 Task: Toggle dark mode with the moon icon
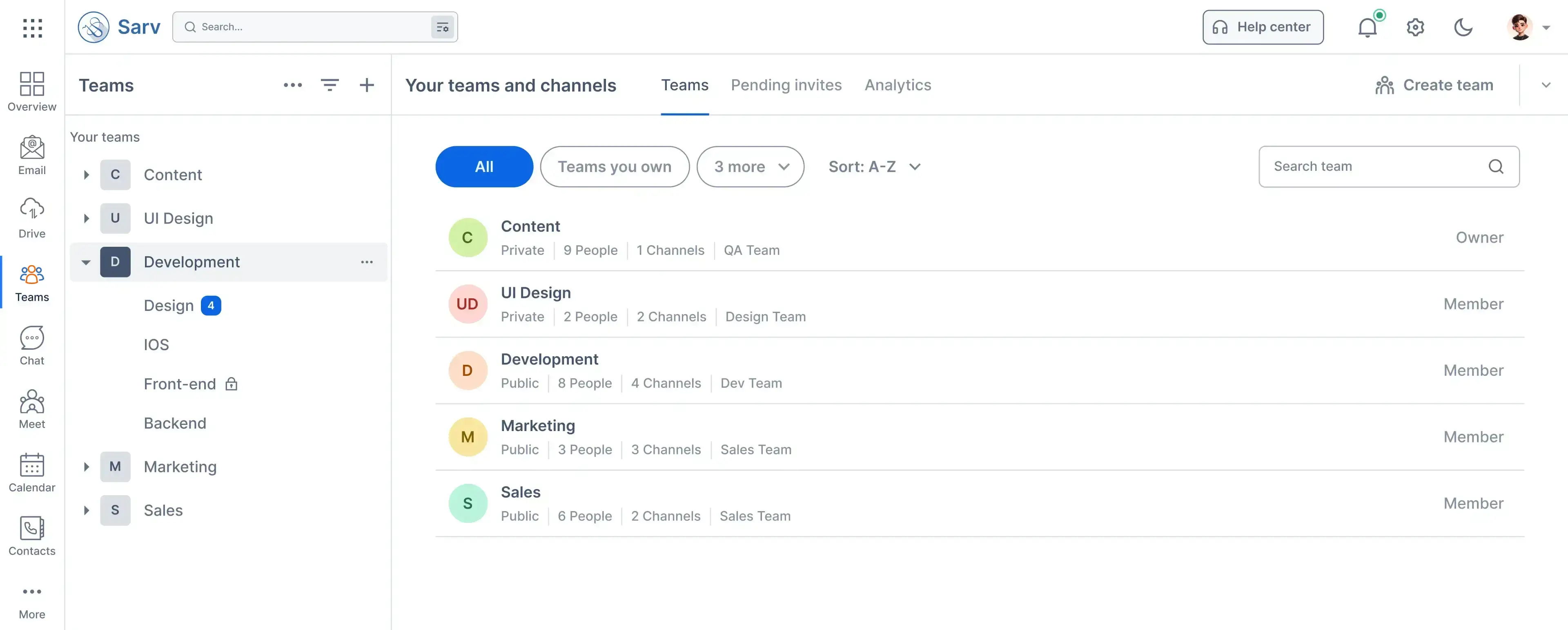[x=1463, y=27]
